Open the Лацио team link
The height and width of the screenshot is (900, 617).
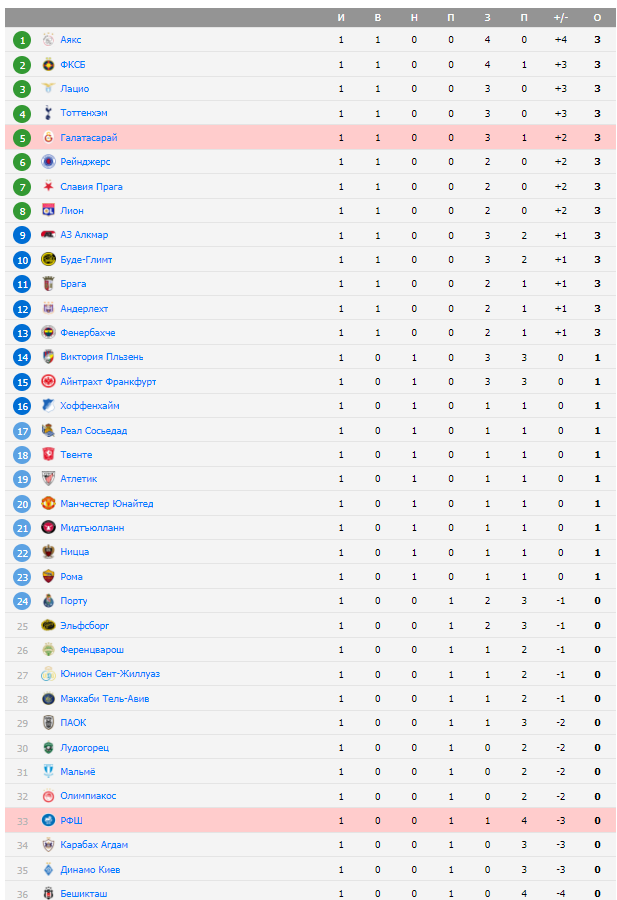74,89
